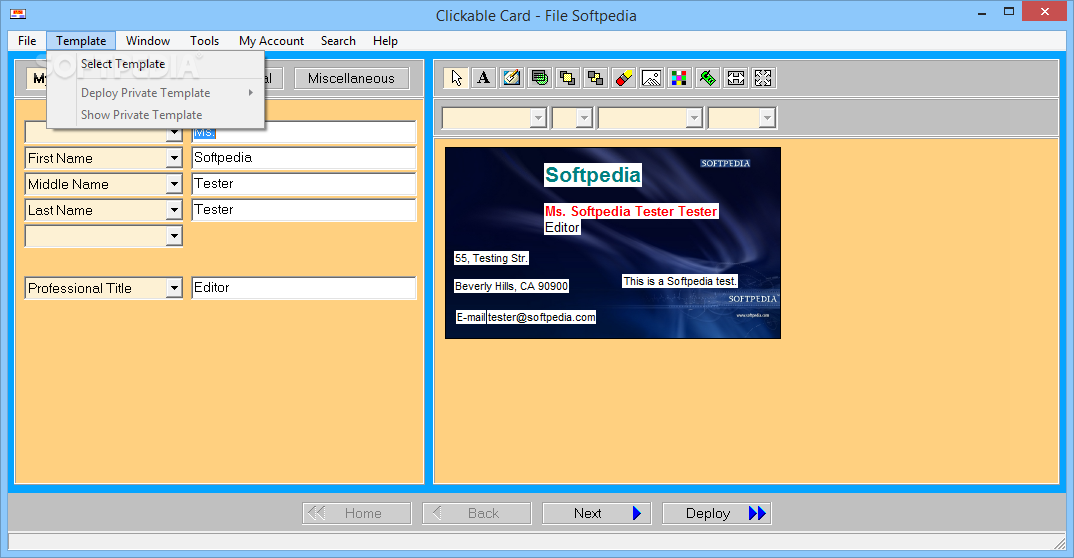Click the Editor title input field
Image resolution: width=1074 pixels, height=558 pixels.
303,288
